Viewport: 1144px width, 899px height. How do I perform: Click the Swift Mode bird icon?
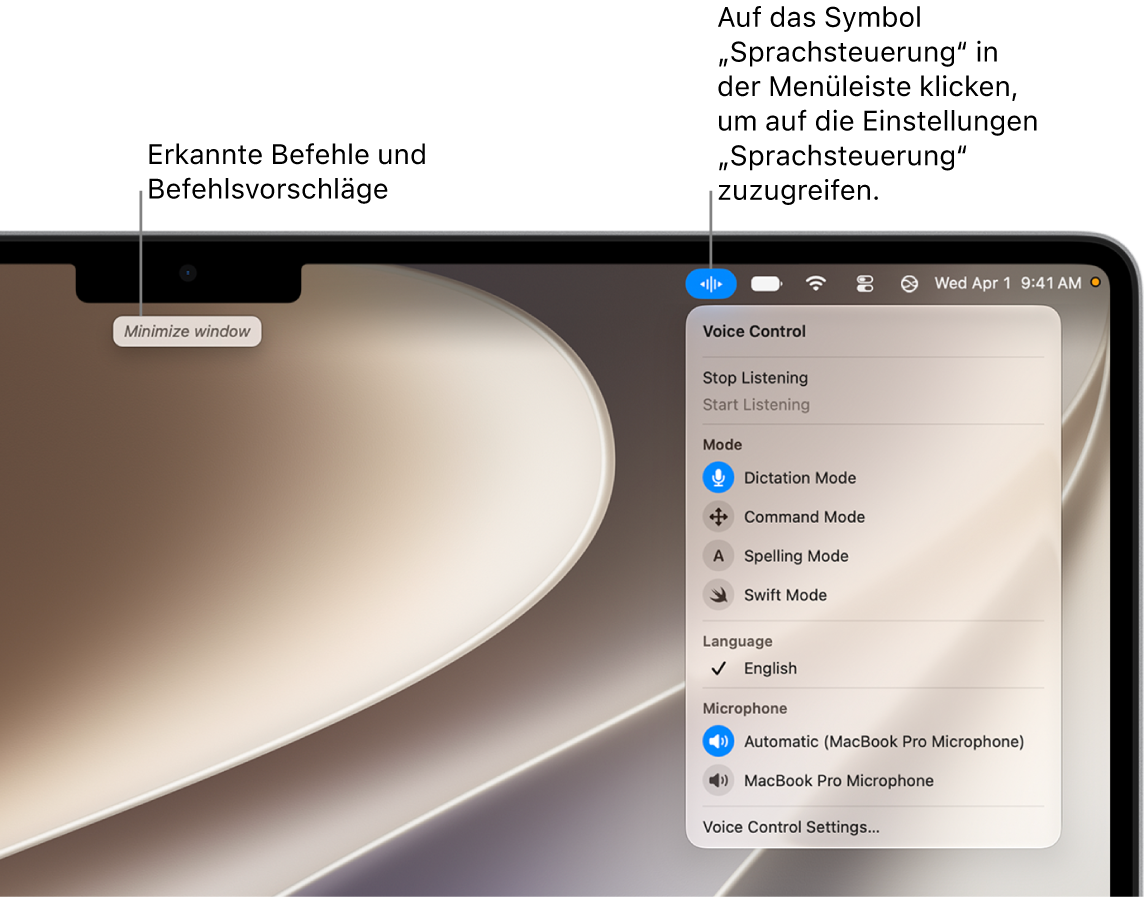click(718, 595)
